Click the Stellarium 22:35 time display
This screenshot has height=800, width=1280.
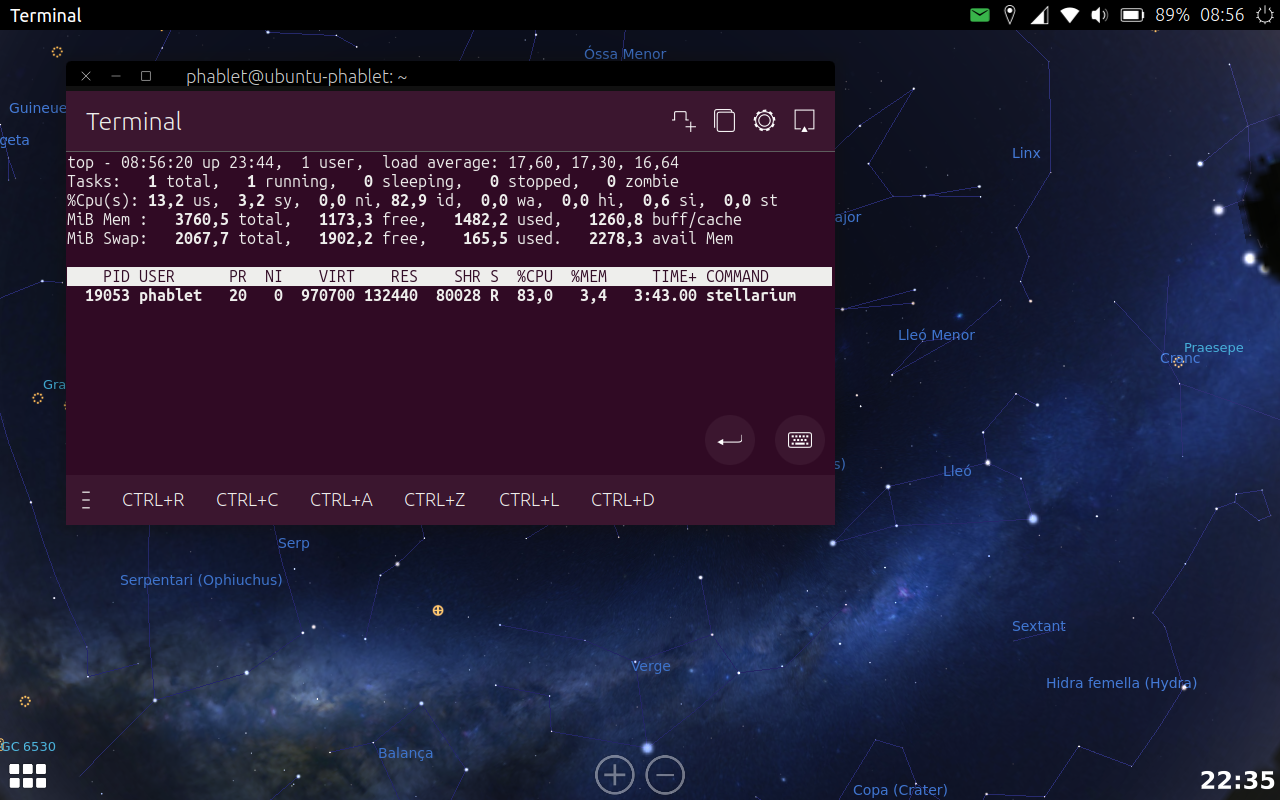click(x=1238, y=780)
